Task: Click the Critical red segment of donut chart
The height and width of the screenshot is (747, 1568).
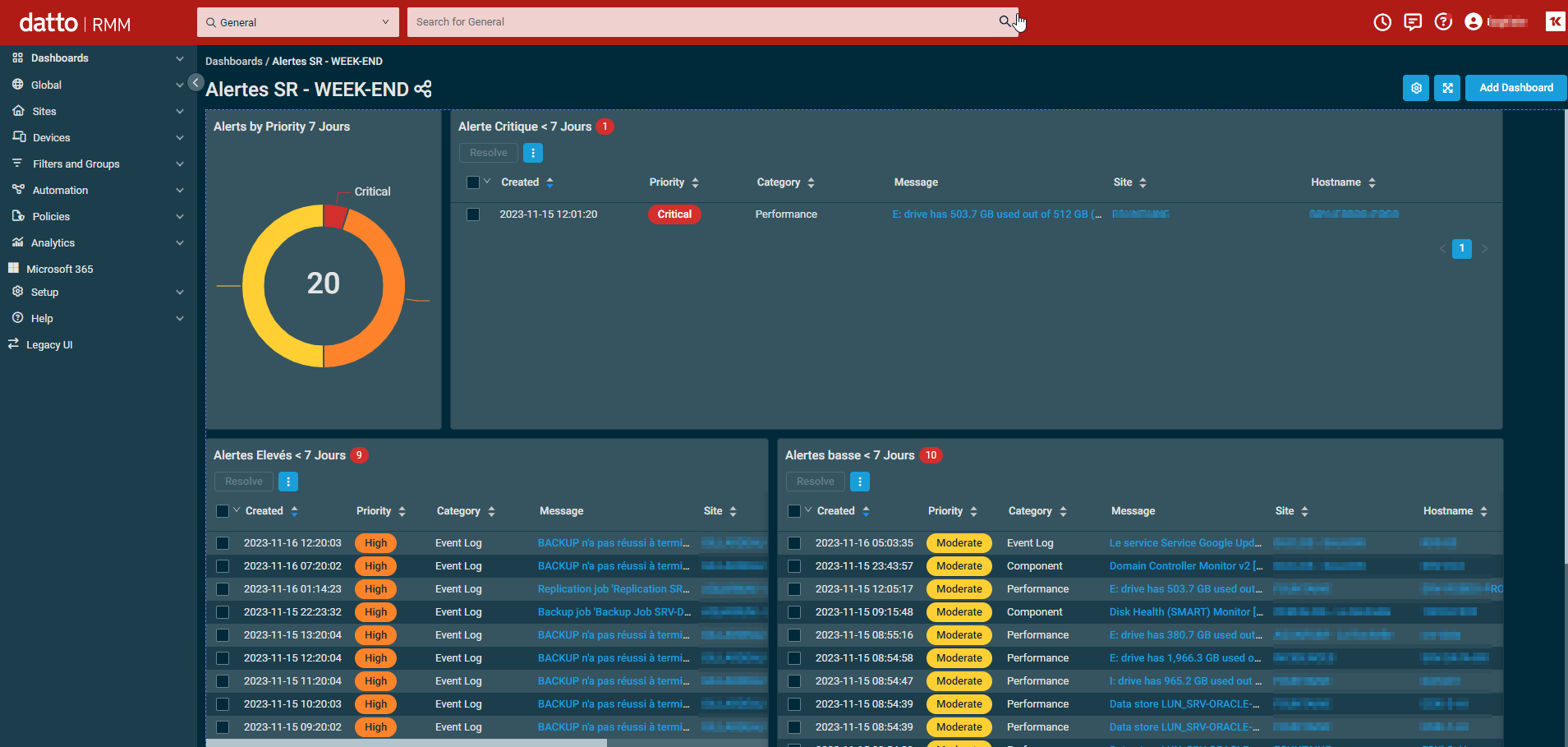Action: click(x=335, y=216)
